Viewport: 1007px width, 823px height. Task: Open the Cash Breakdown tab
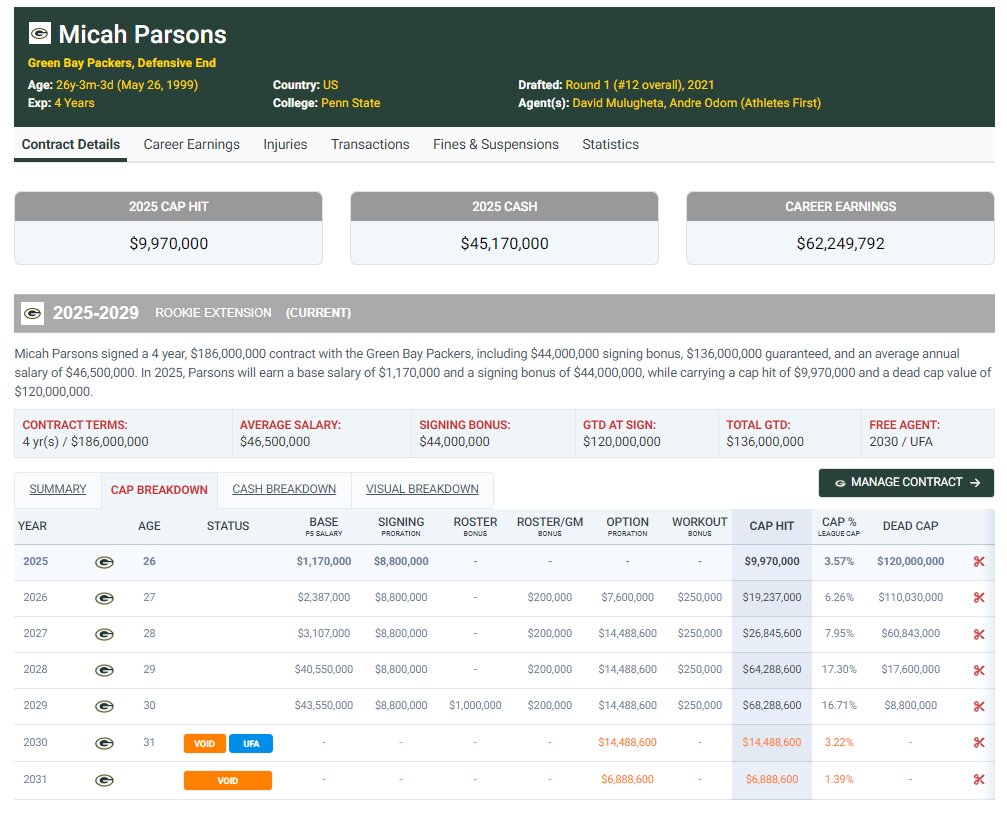[284, 489]
